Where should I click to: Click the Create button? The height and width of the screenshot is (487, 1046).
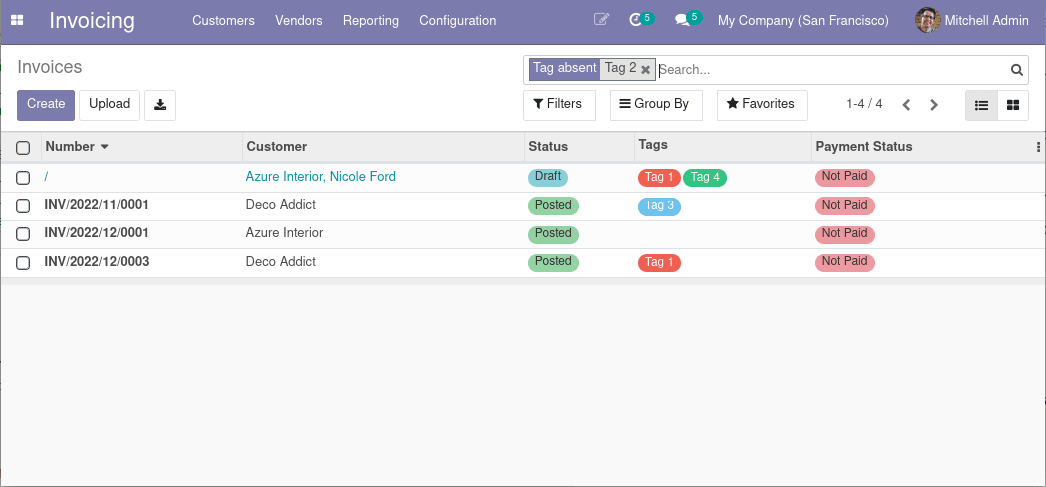click(46, 105)
